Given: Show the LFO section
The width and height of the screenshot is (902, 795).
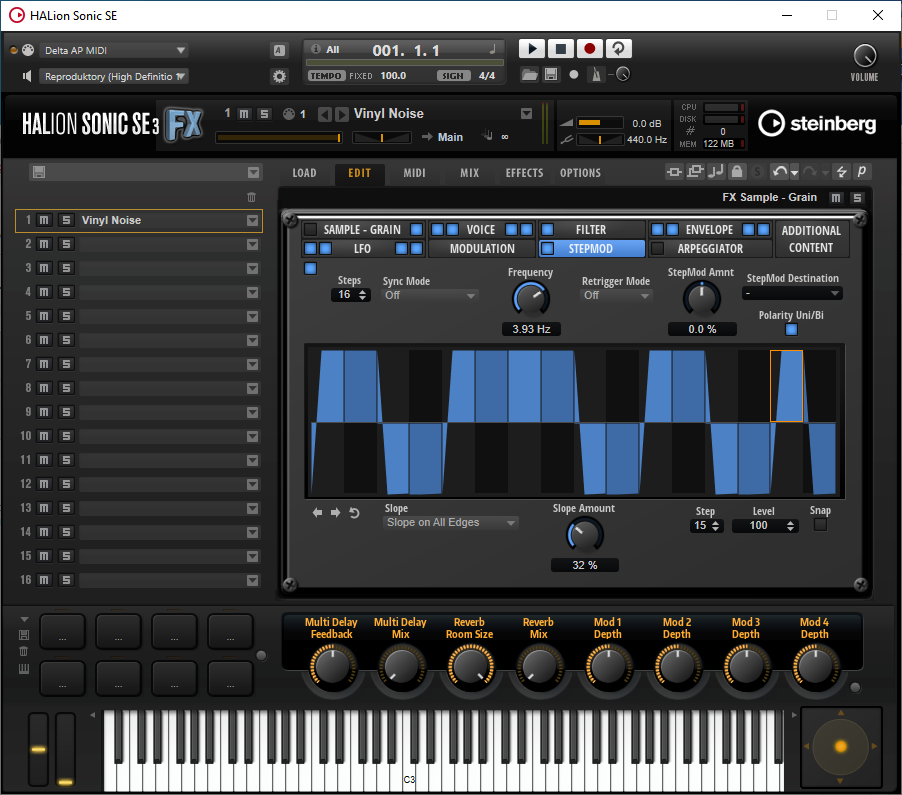Looking at the screenshot, I should click(x=362, y=249).
